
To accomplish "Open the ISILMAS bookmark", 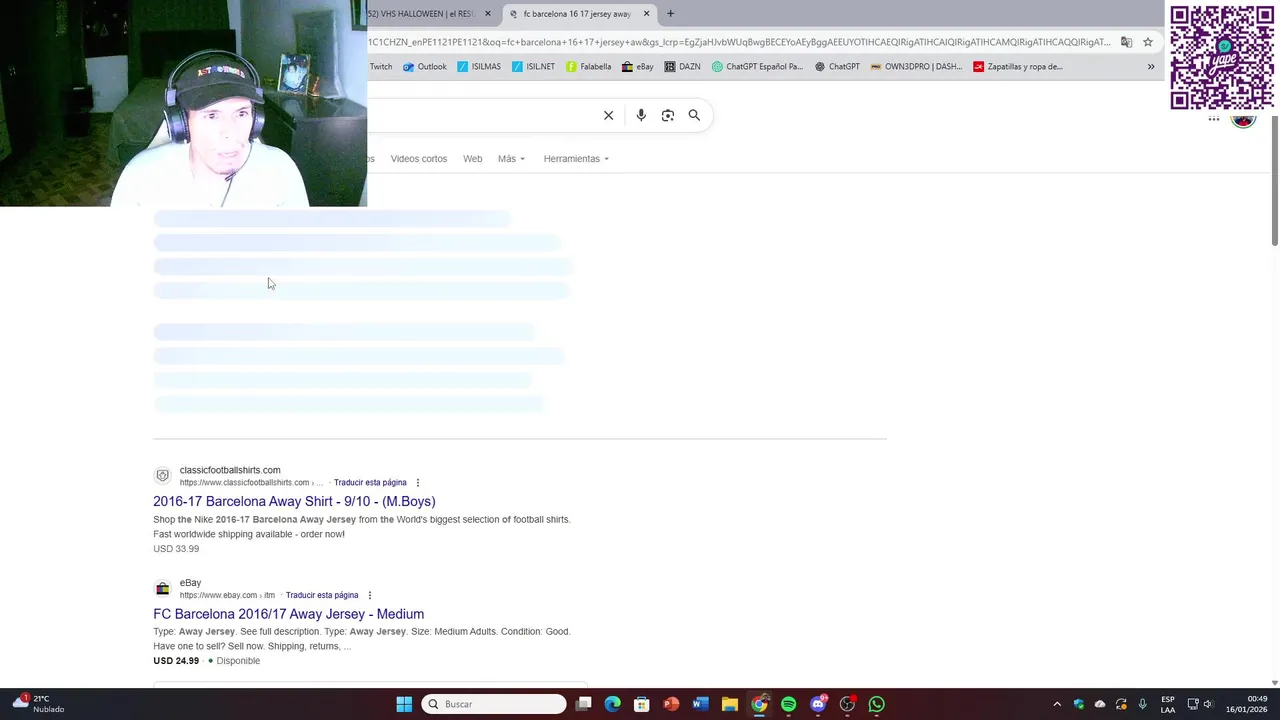I will click(479, 67).
